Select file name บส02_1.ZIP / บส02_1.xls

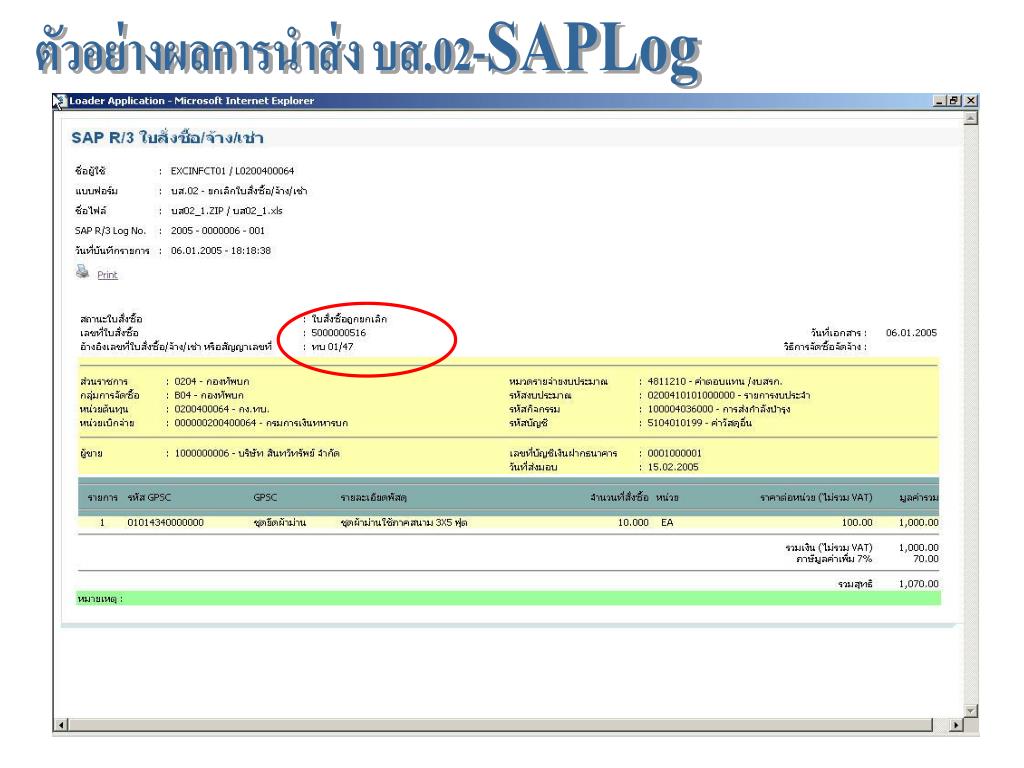227,211
